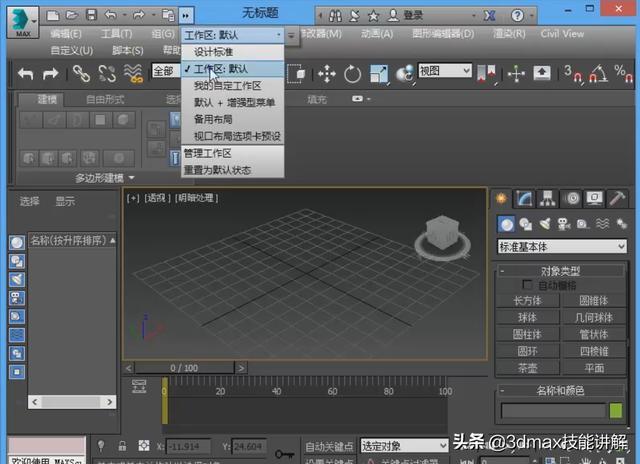Click the 长方体 box button

[526, 300]
